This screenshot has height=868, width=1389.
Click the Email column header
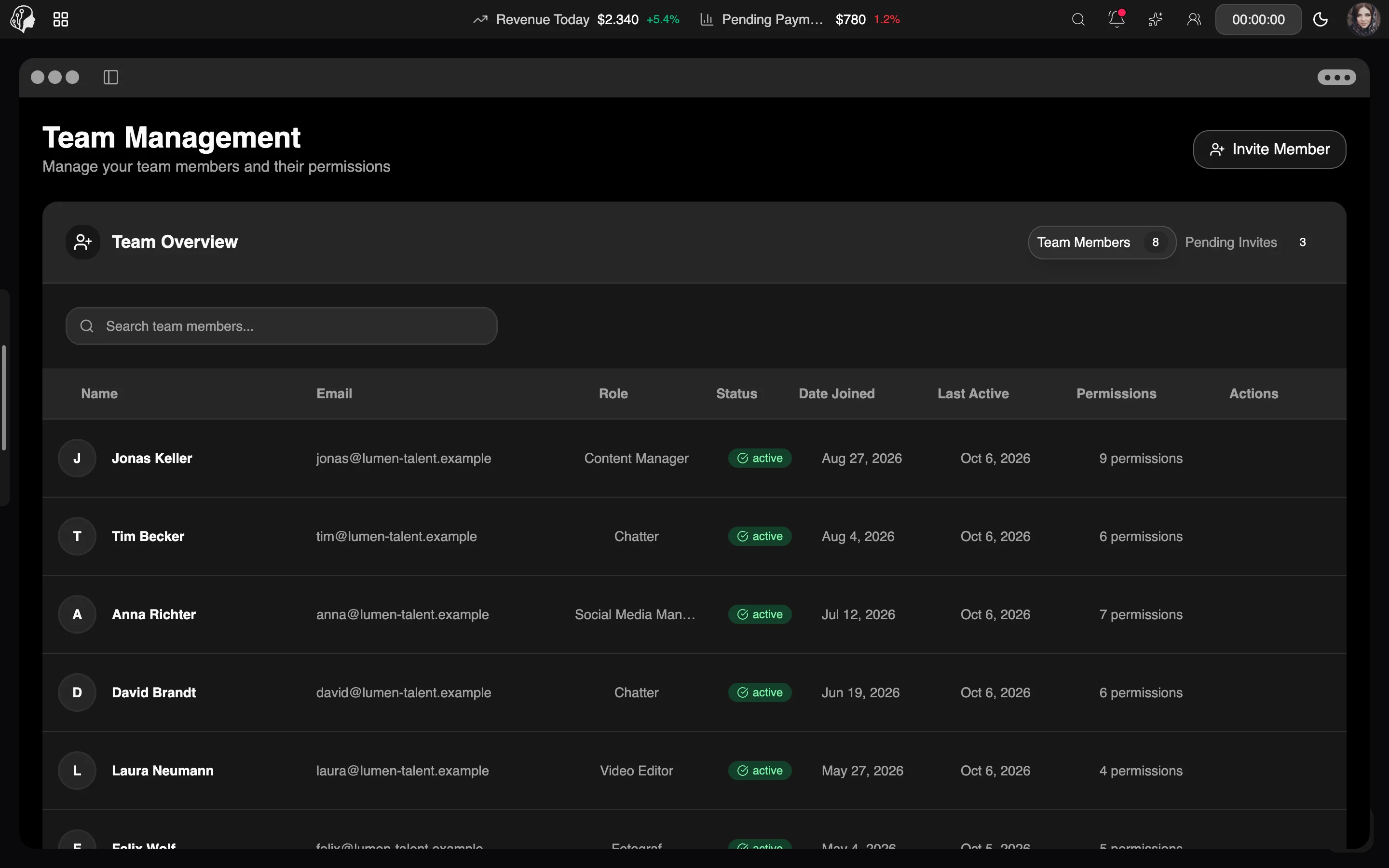334,394
